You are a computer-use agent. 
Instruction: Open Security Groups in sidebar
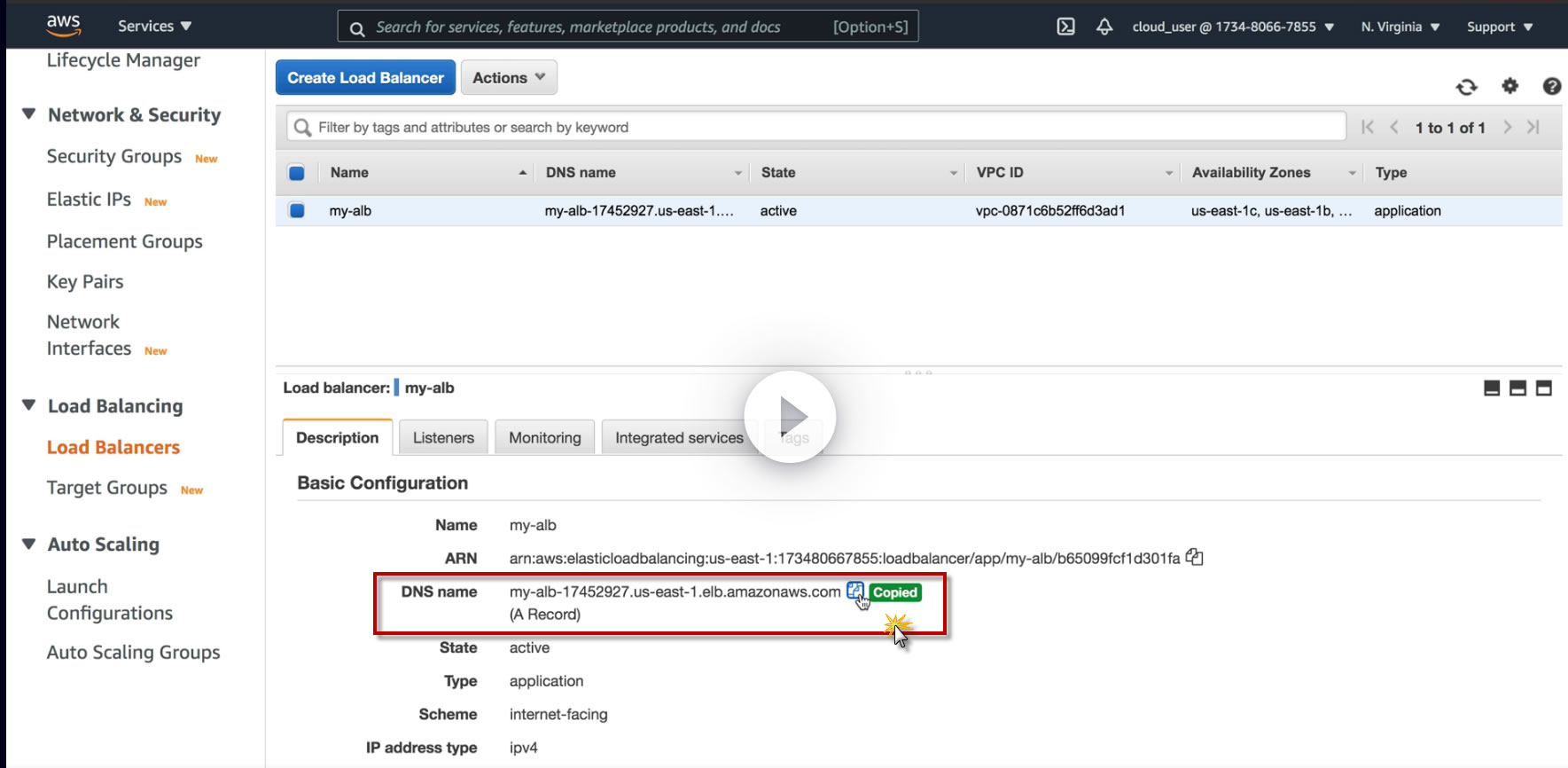[x=114, y=157]
